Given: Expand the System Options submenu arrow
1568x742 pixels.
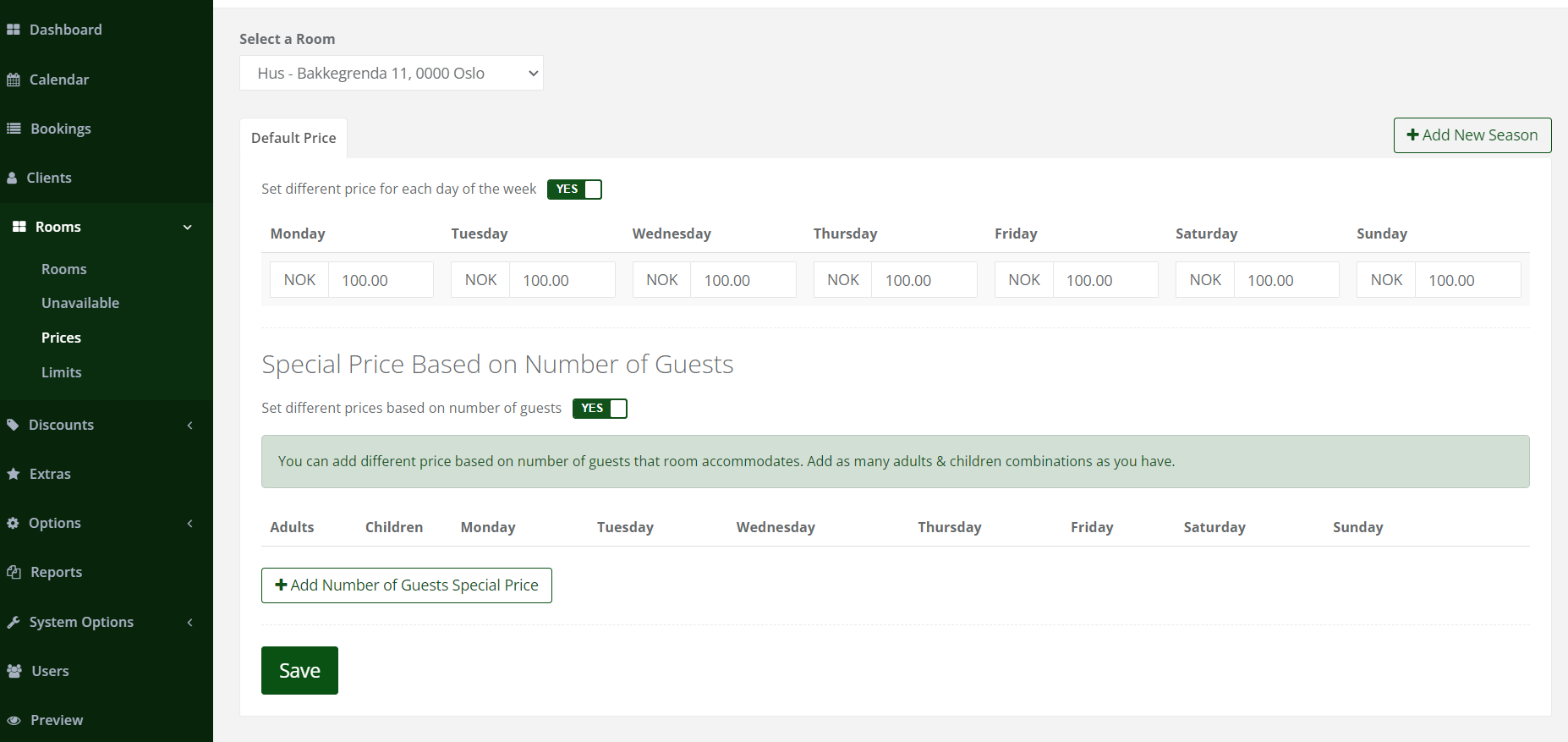Looking at the screenshot, I should [x=190, y=622].
